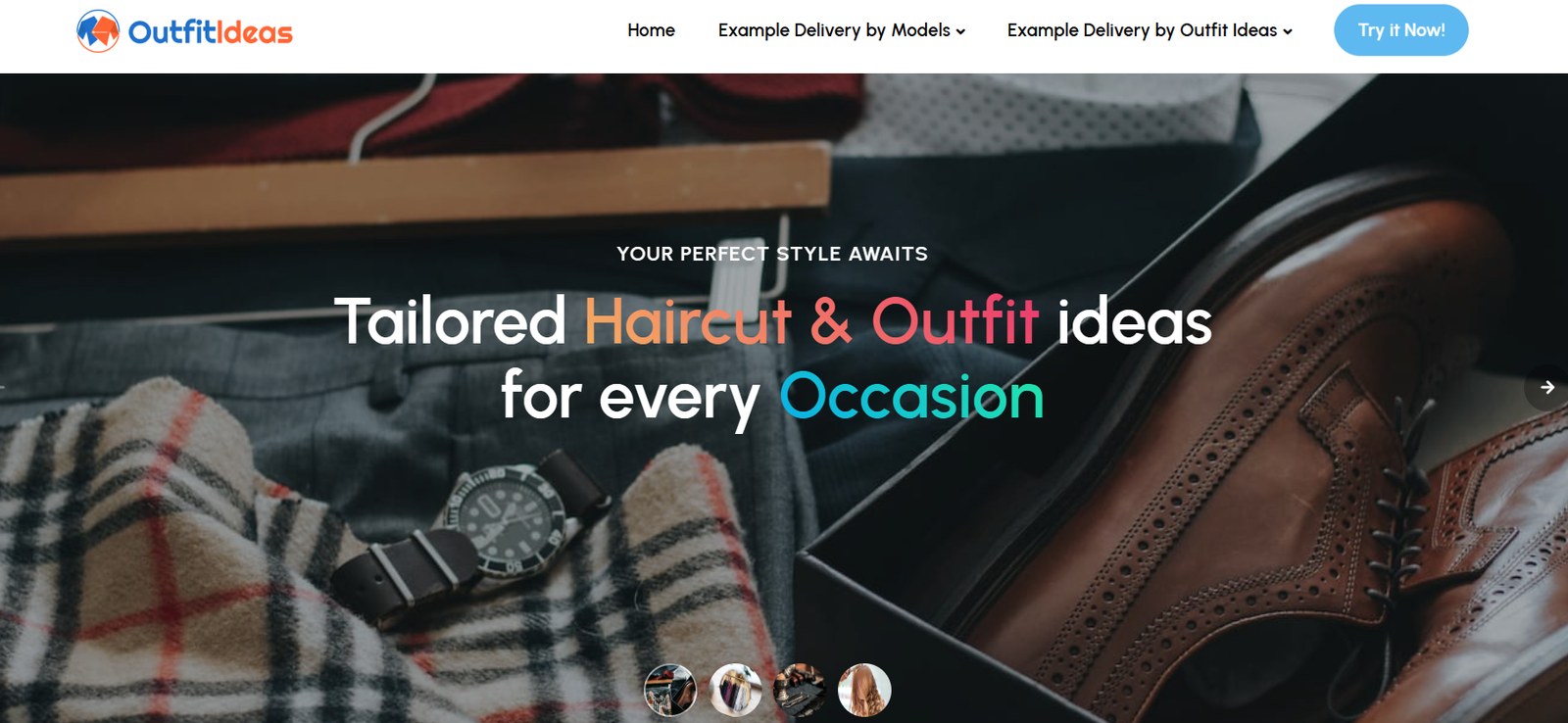Click the Try it Now! button

pyautogui.click(x=1400, y=30)
